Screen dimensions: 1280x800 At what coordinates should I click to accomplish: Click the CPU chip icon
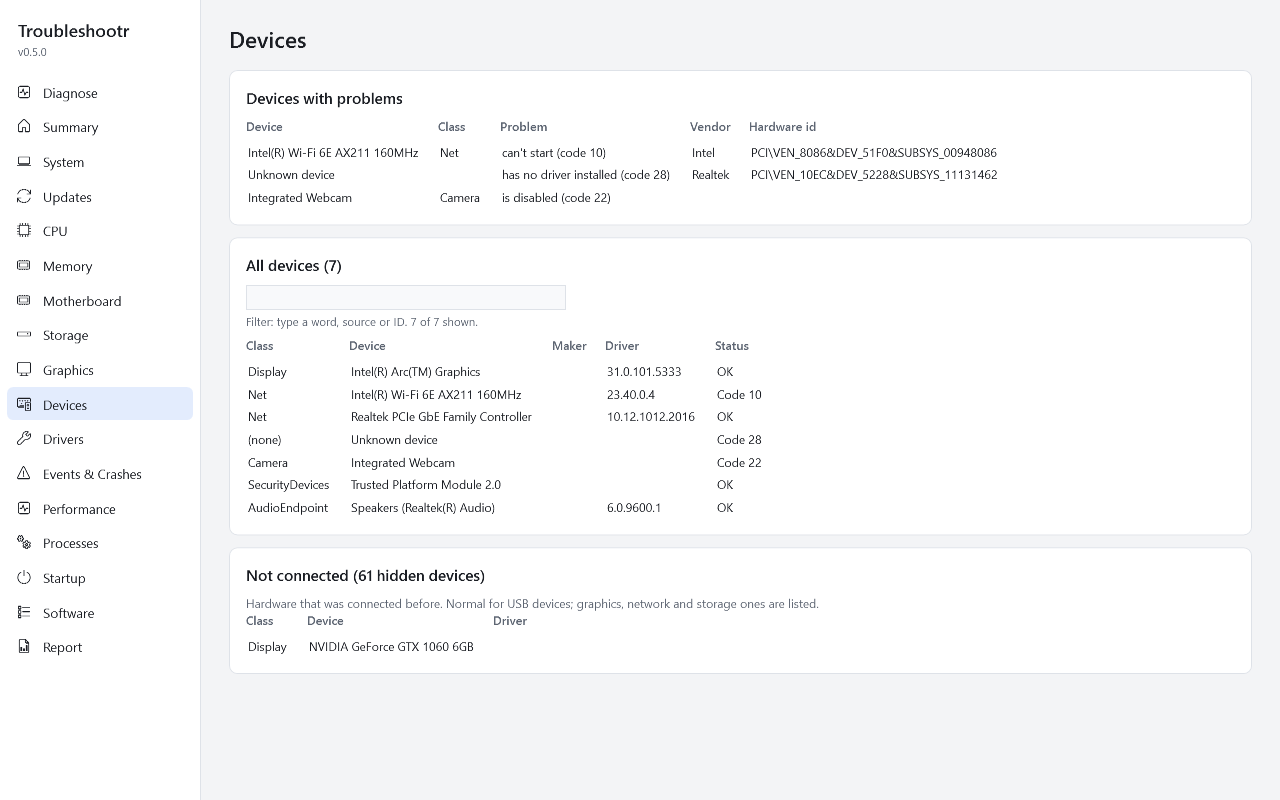point(24,231)
